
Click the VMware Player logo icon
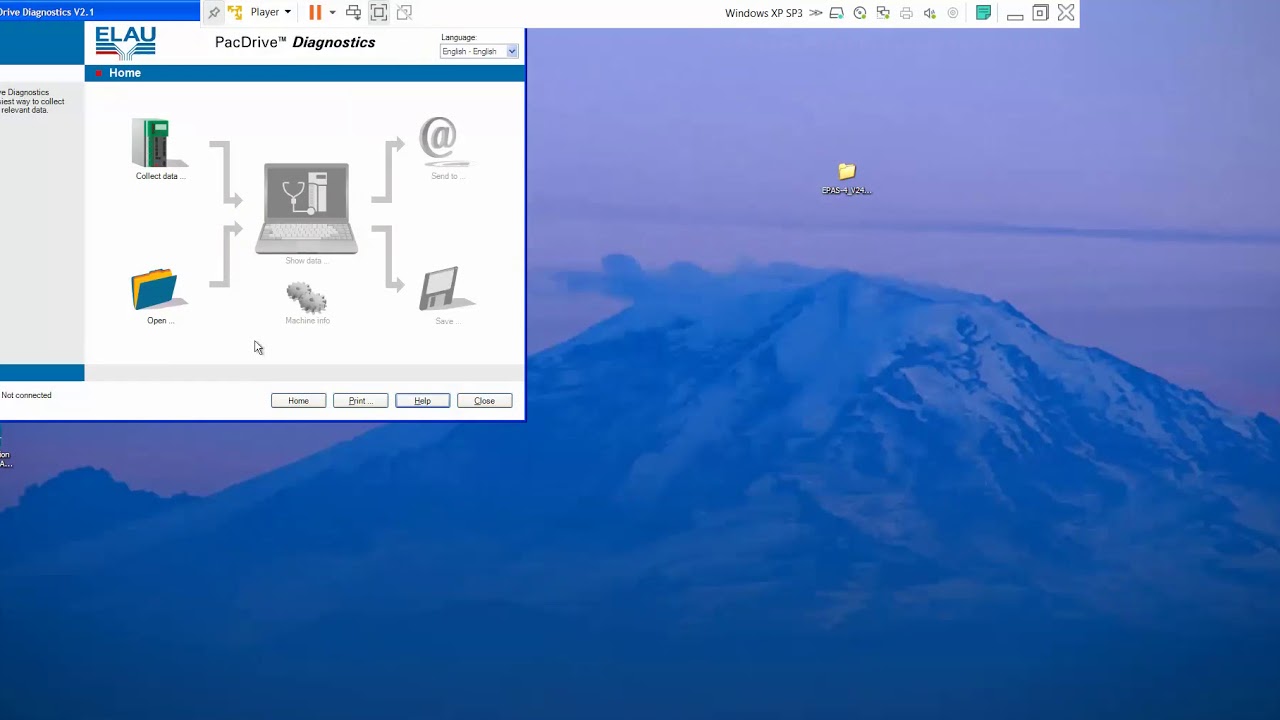pyautogui.click(x=235, y=12)
